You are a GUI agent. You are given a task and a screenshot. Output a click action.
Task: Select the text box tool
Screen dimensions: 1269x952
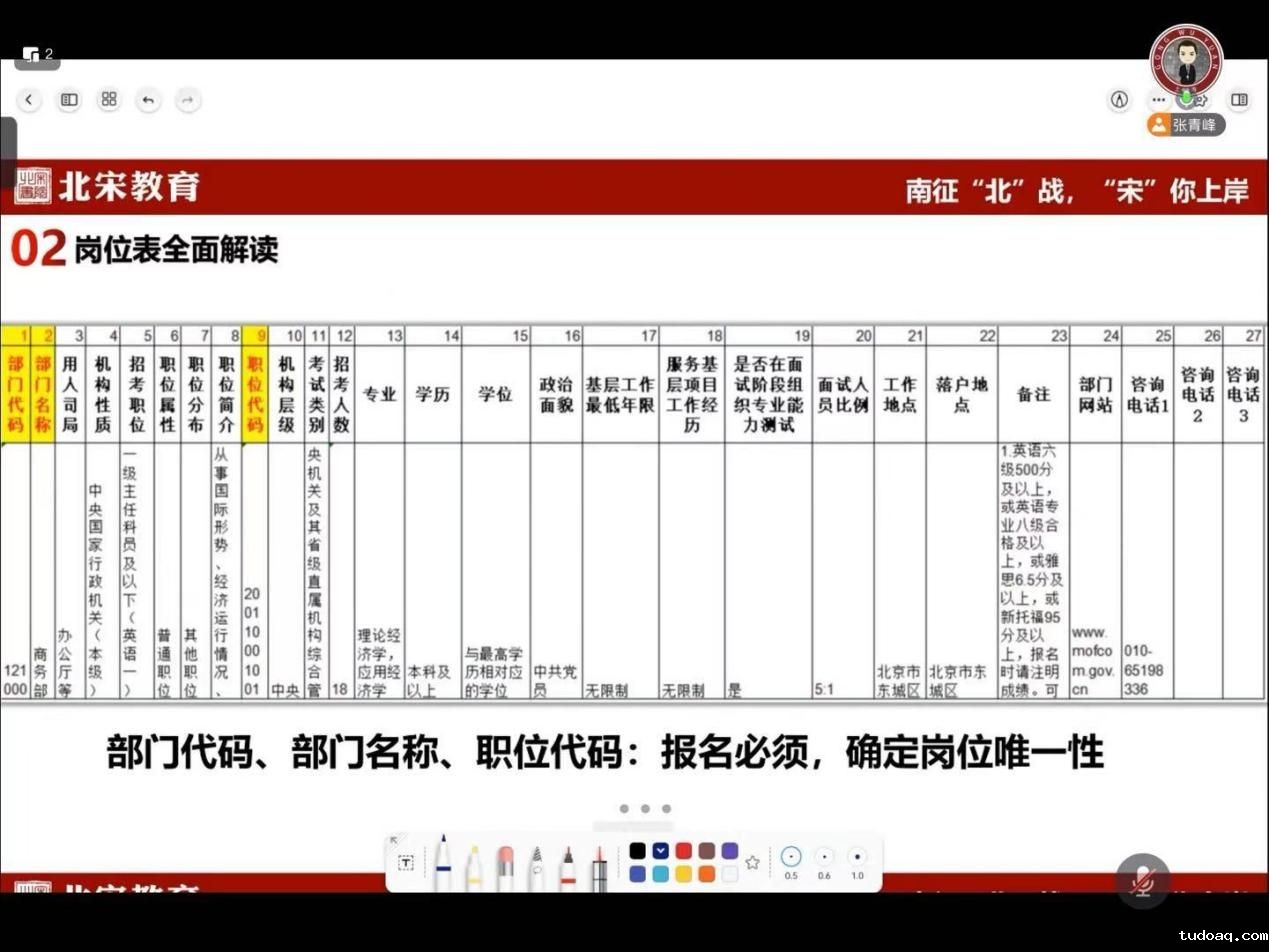[x=406, y=863]
